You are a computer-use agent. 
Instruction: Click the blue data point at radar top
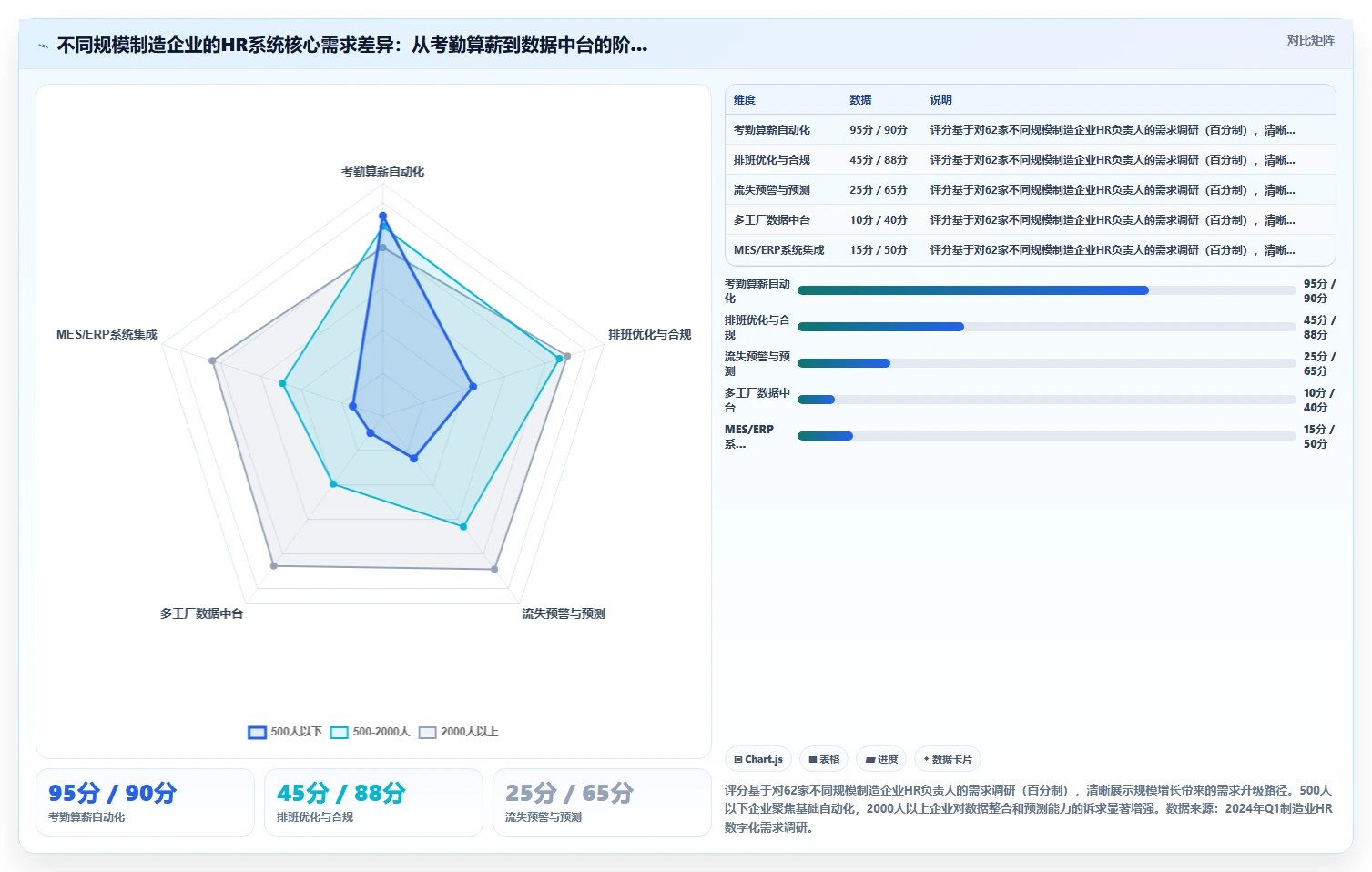pyautogui.click(x=382, y=216)
